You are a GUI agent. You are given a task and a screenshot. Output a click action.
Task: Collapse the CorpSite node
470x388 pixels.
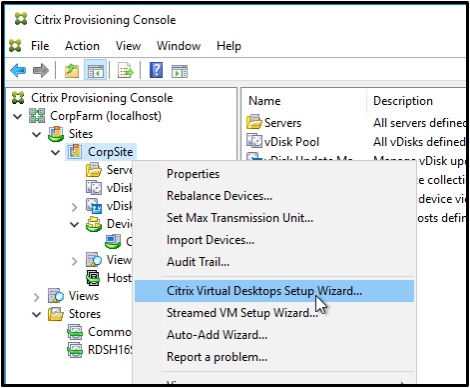click(x=55, y=152)
